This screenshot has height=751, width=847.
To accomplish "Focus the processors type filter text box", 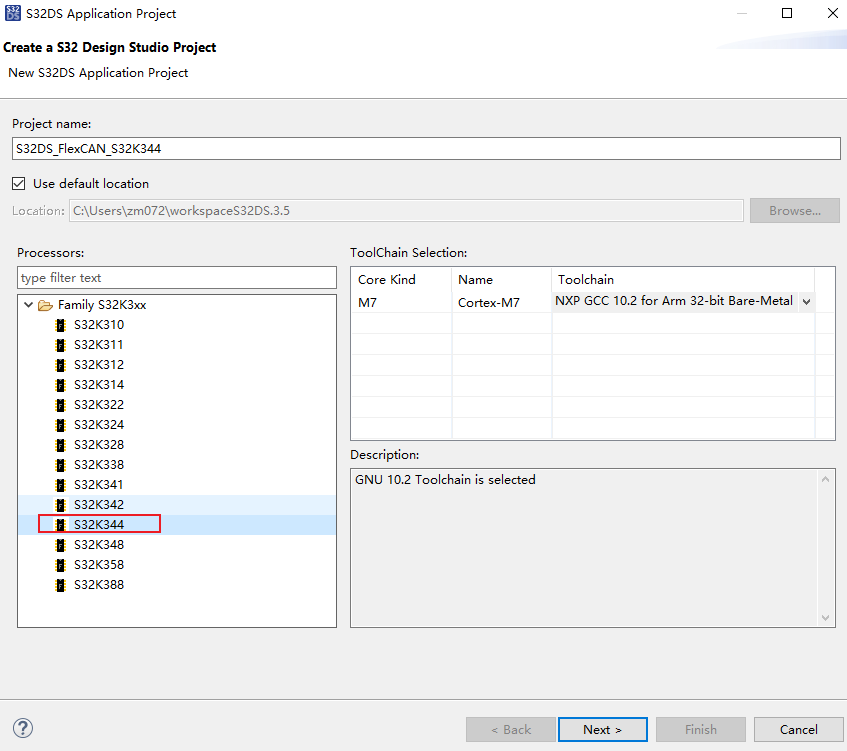I will coord(177,278).
